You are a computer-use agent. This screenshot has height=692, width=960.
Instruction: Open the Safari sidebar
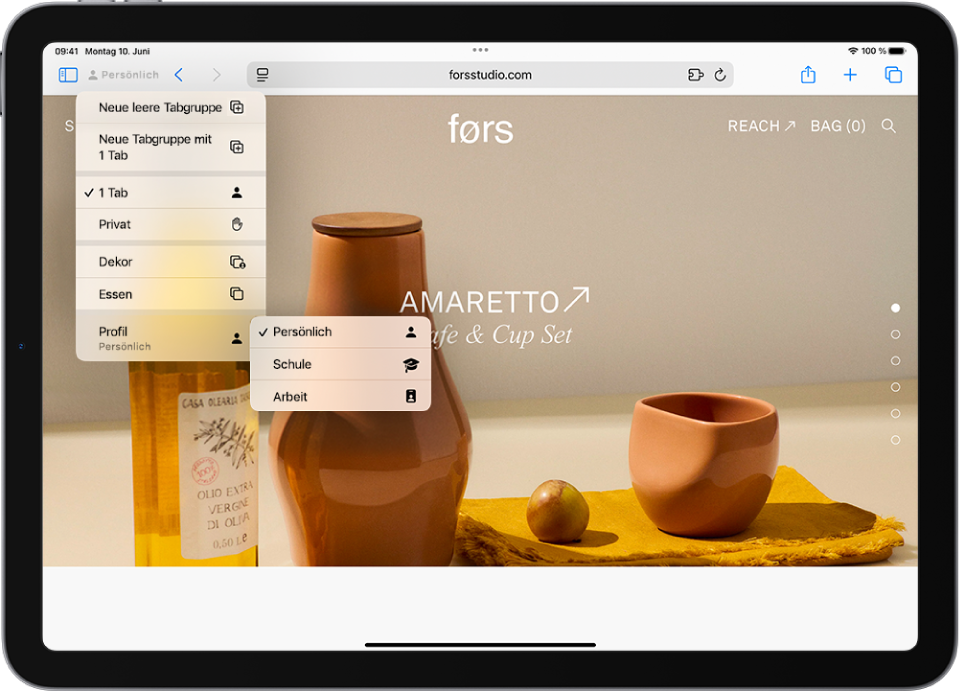(67, 74)
